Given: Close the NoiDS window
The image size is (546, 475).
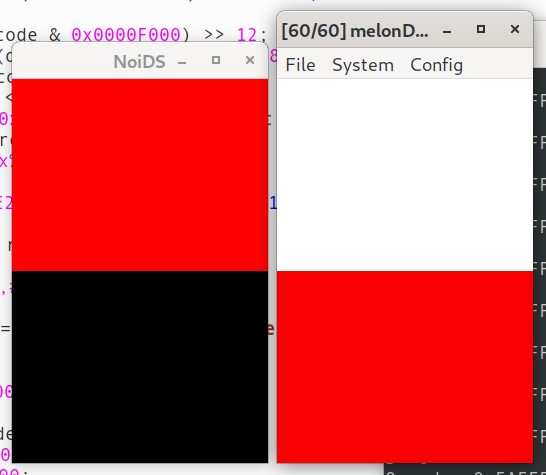Looking at the screenshot, I should (x=250, y=60).
